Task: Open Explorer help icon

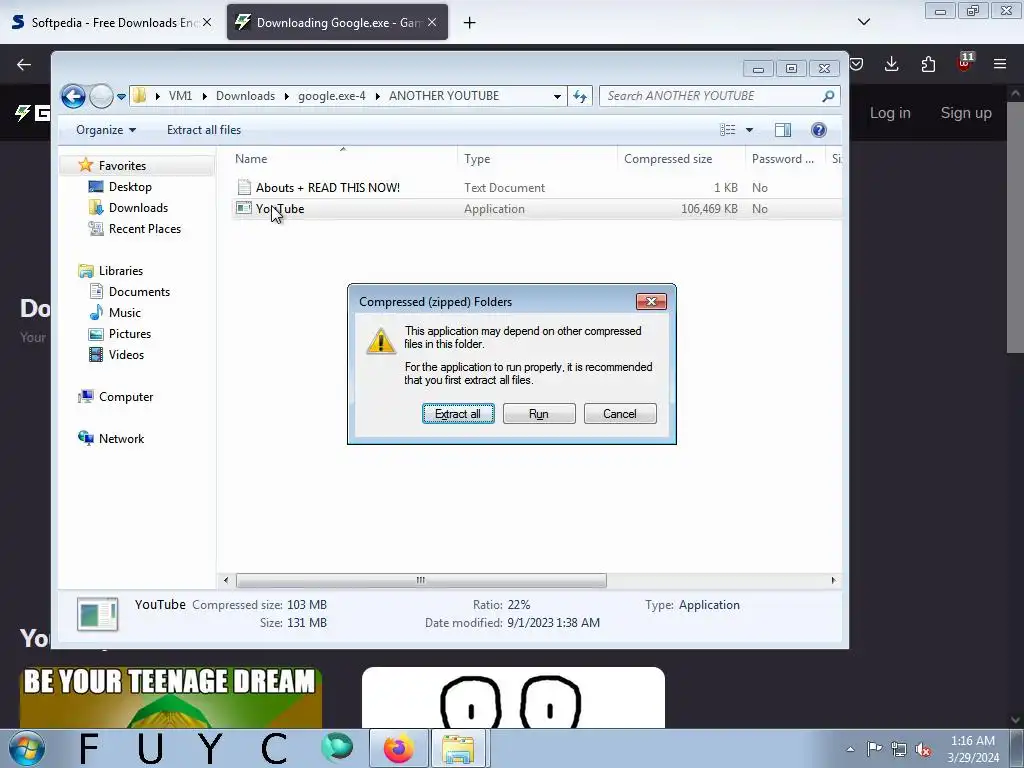Action: point(818,130)
